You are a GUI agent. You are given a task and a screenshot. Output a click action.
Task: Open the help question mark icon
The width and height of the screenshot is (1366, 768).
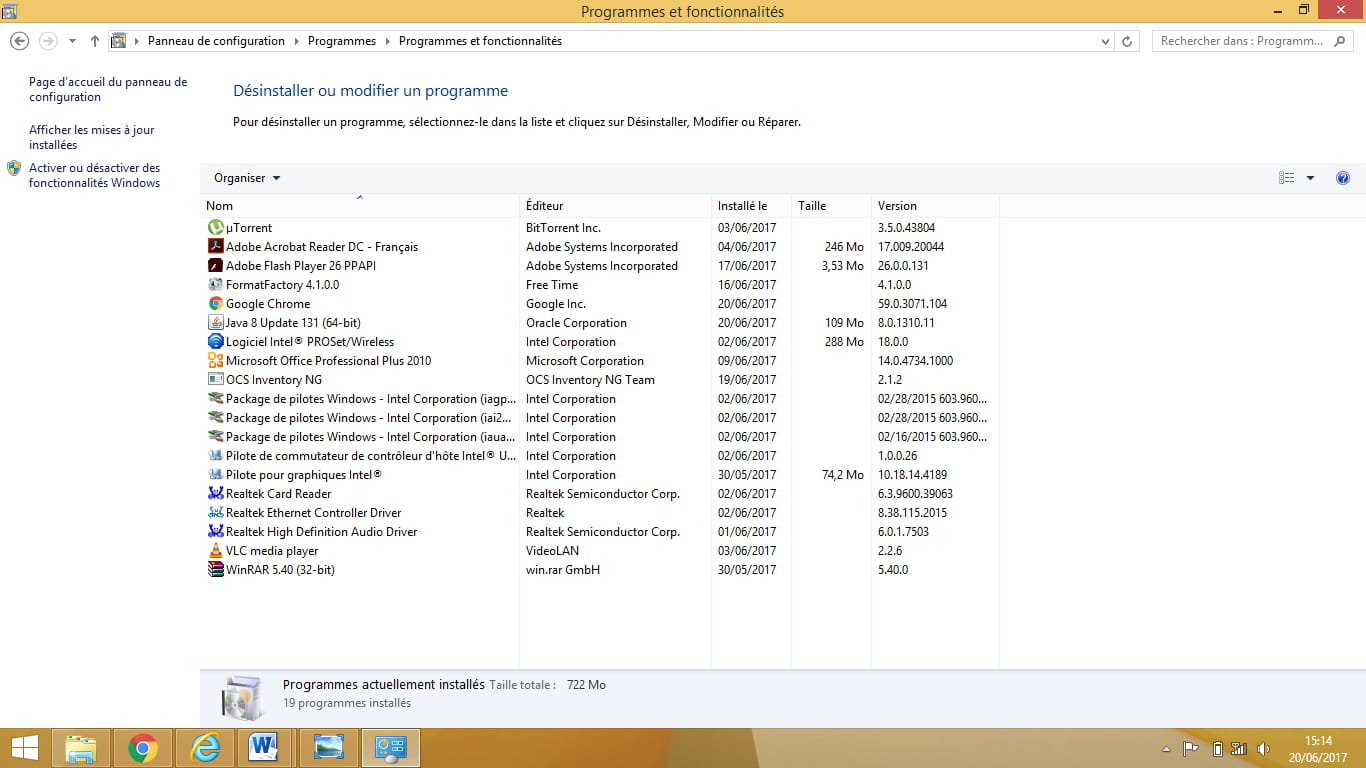pyautogui.click(x=1343, y=178)
